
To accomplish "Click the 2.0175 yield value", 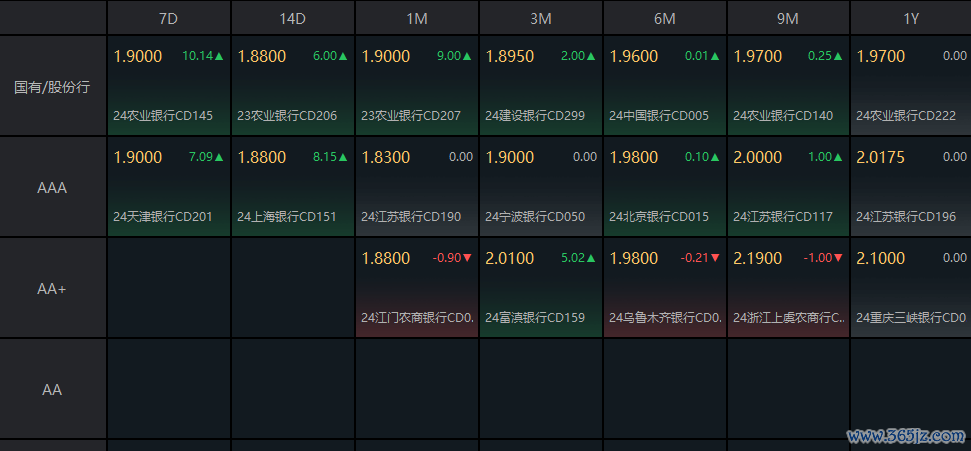I will click(x=881, y=157).
